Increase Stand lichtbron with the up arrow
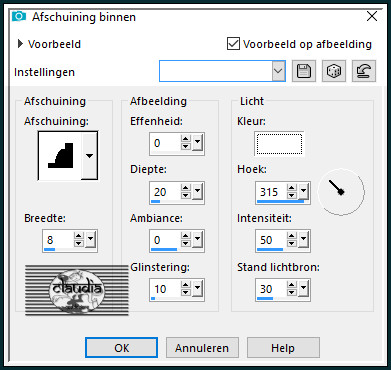The width and height of the screenshot is (391, 370). point(292,285)
